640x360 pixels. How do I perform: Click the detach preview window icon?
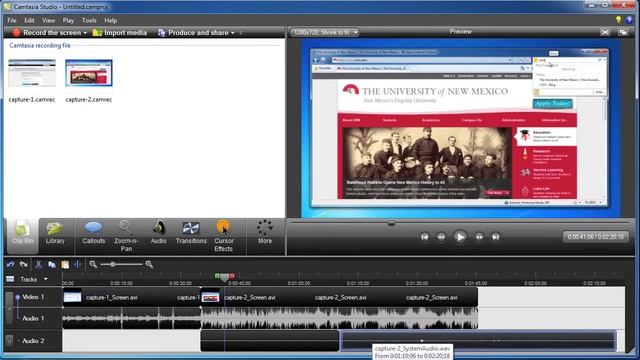[x=623, y=32]
